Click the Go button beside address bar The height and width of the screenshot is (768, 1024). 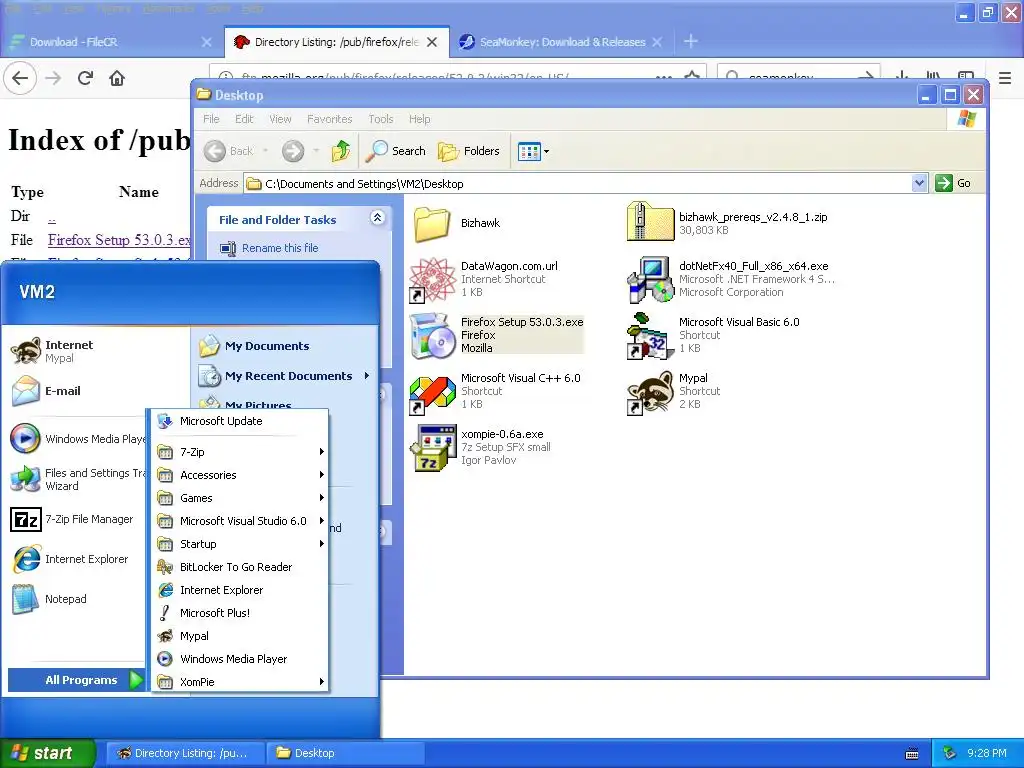pos(953,184)
